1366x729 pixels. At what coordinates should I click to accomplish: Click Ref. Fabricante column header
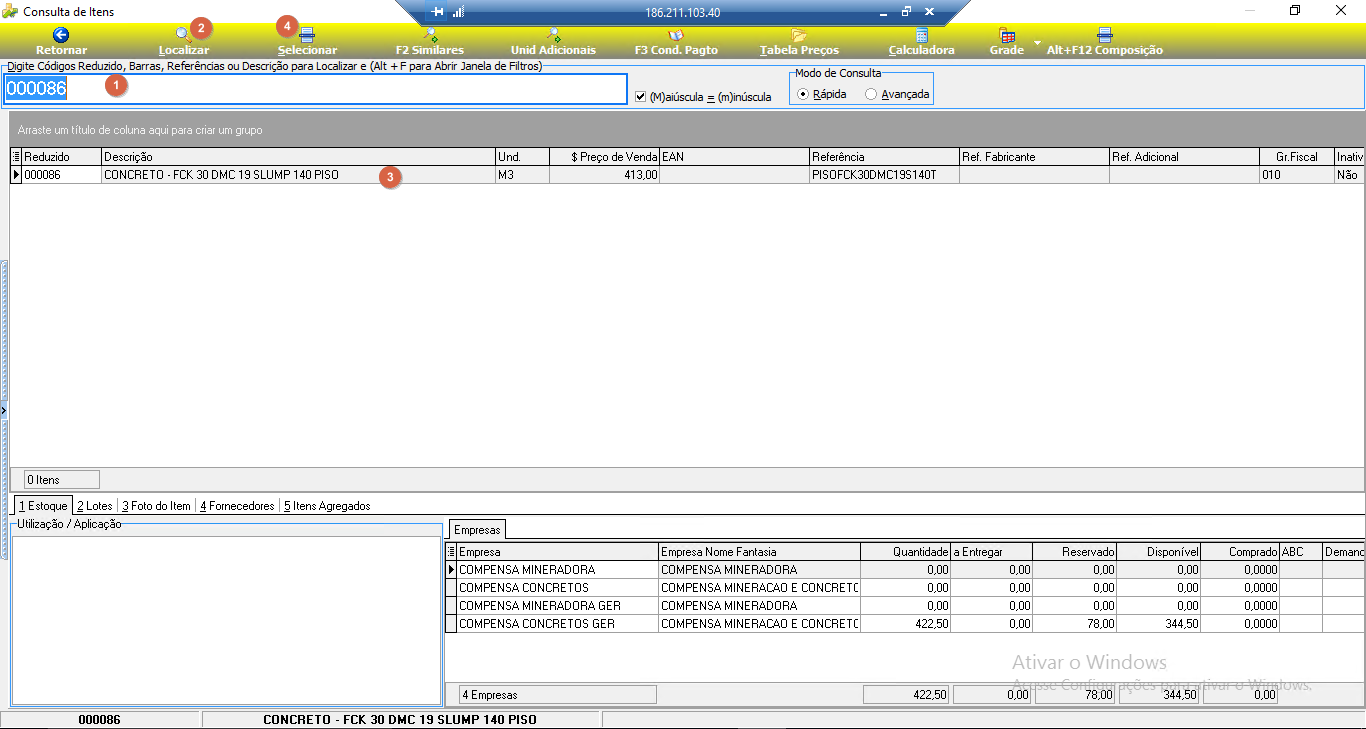pyautogui.click(x=1035, y=157)
